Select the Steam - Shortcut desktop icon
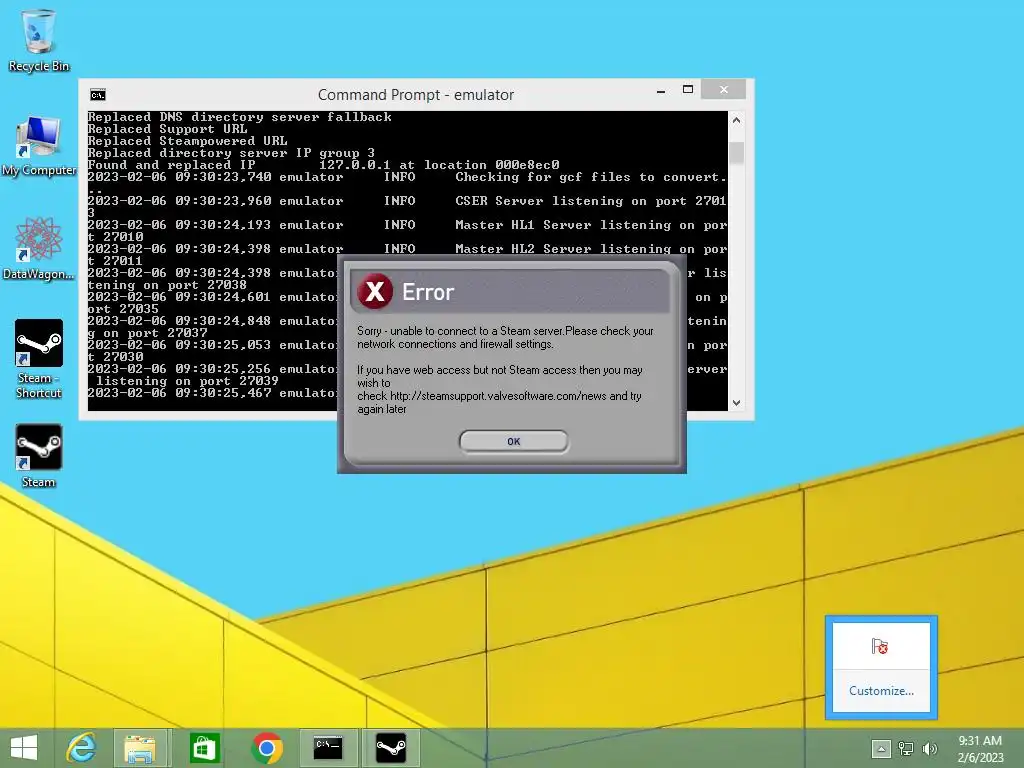This screenshot has width=1024, height=768. click(39, 359)
